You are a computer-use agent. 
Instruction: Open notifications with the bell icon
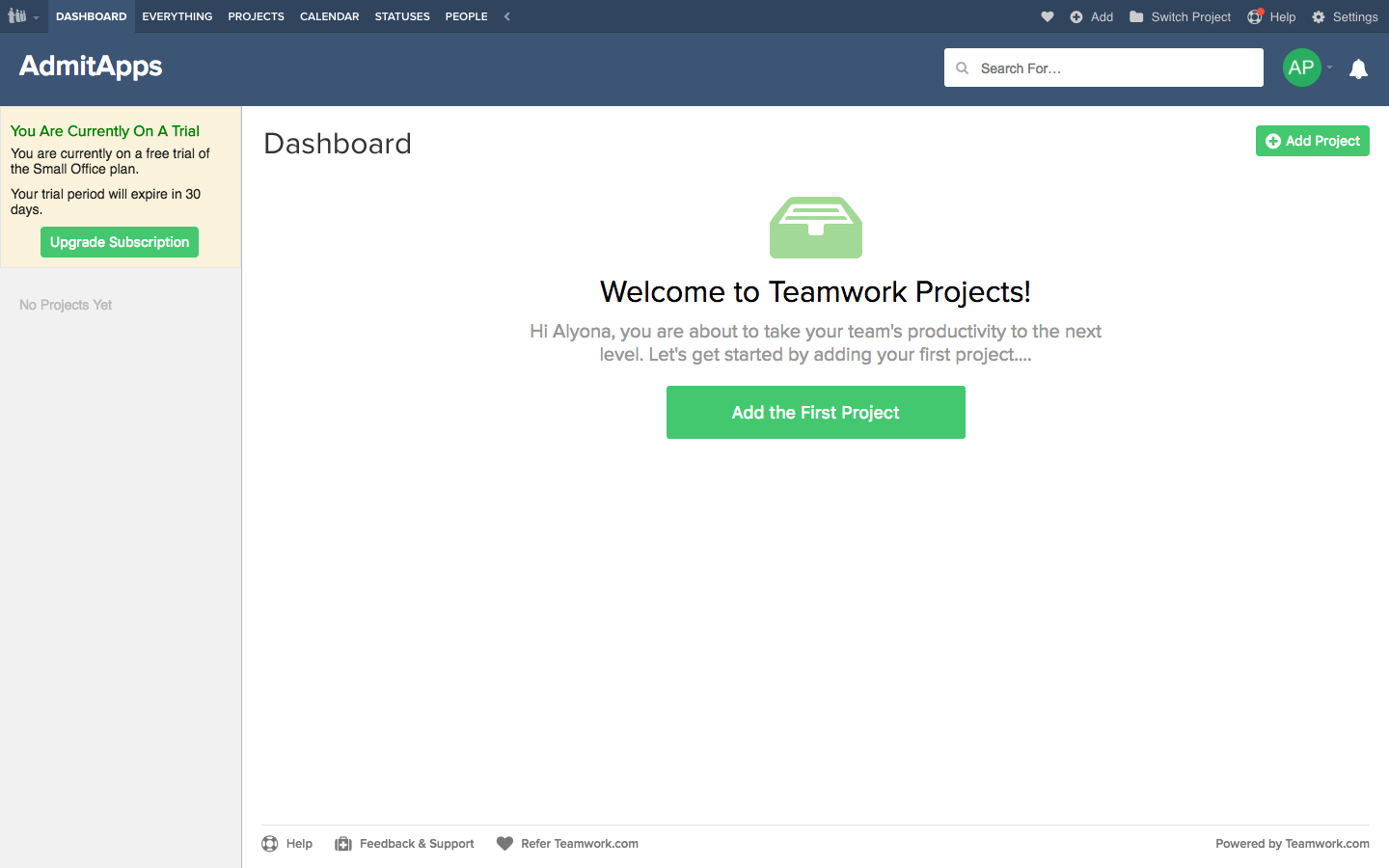point(1358,68)
